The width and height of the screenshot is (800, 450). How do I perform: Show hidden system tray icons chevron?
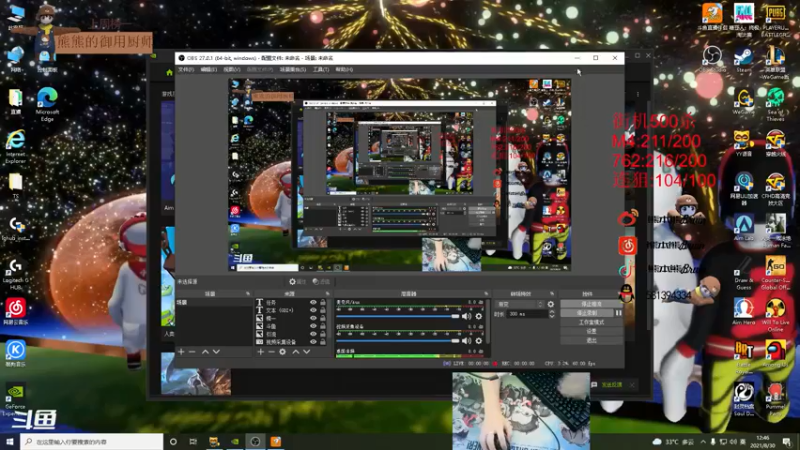703,441
